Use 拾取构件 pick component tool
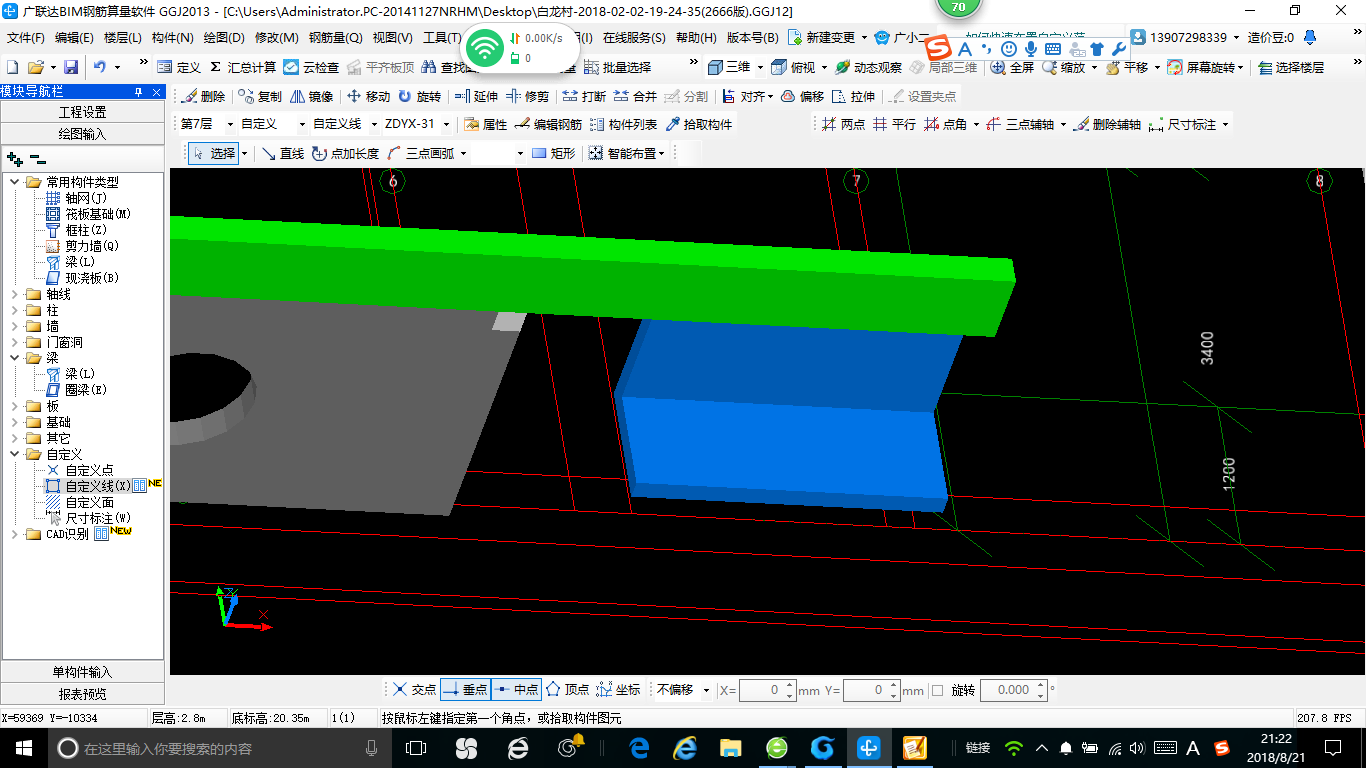Viewport: 1366px width, 768px height. (699, 124)
